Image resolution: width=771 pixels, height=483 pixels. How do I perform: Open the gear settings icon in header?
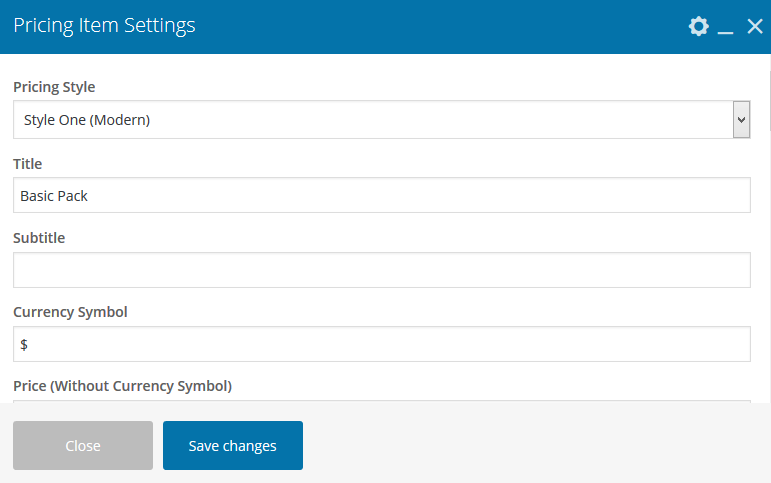click(x=699, y=27)
